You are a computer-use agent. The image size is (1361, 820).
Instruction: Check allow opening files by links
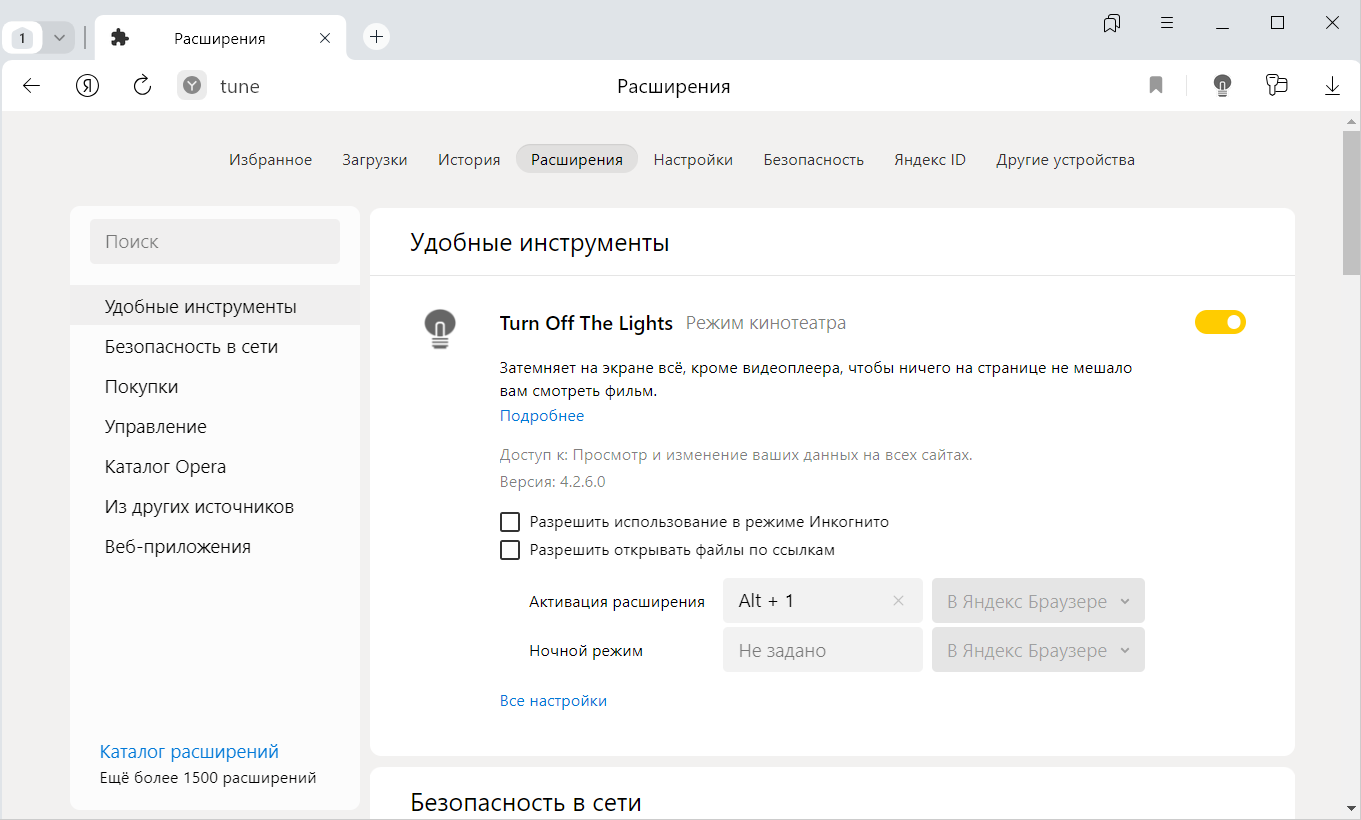tap(510, 550)
